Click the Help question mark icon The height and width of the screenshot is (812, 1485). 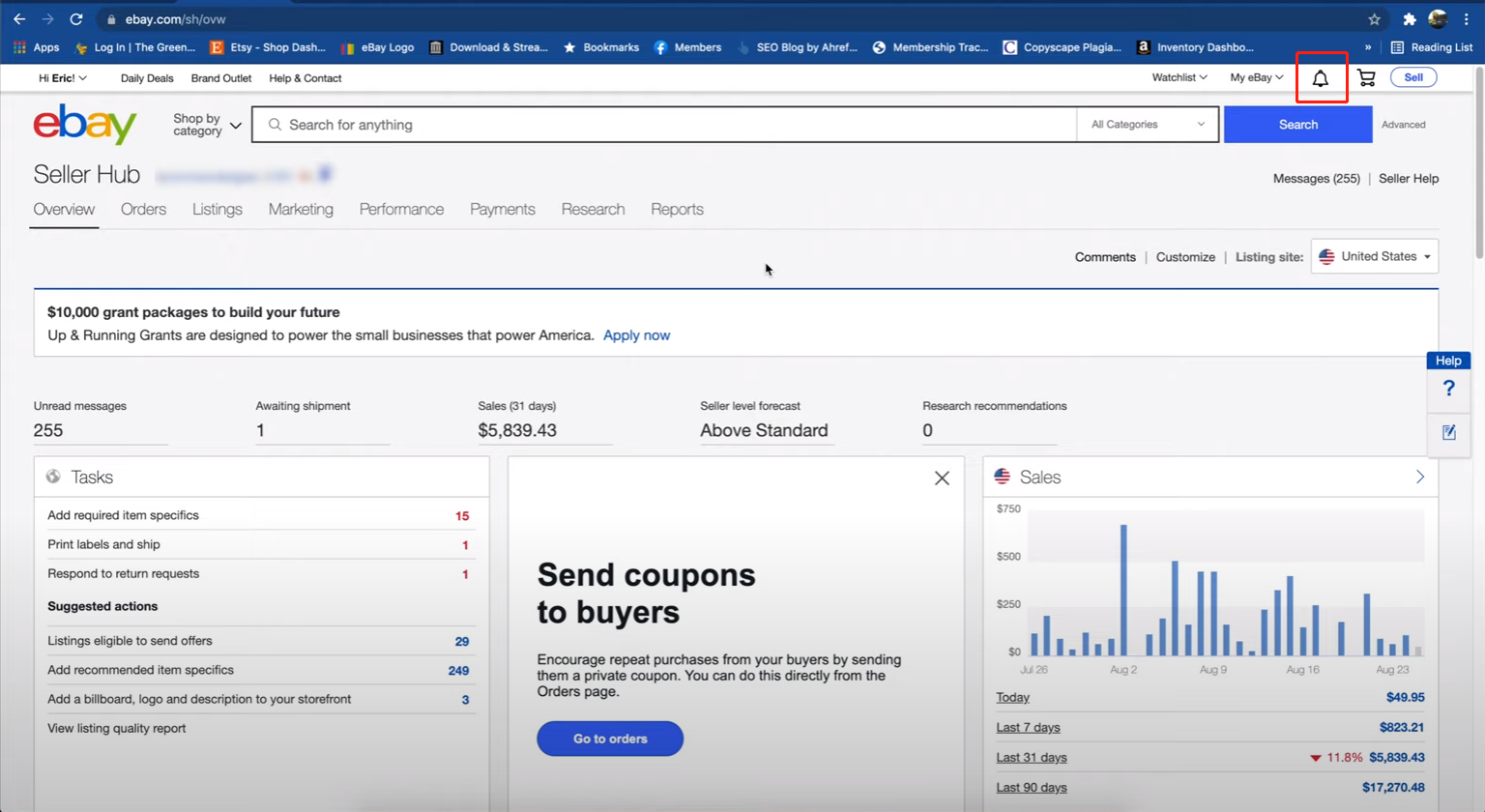click(1448, 389)
